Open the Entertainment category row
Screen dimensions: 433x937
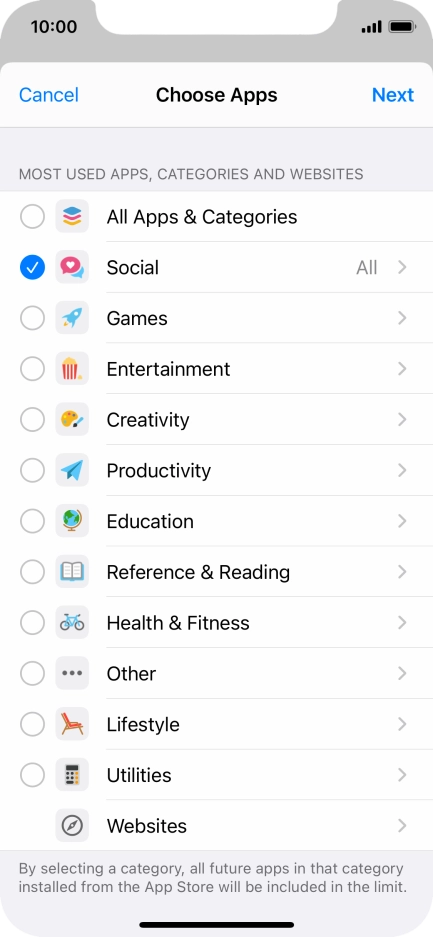216,369
